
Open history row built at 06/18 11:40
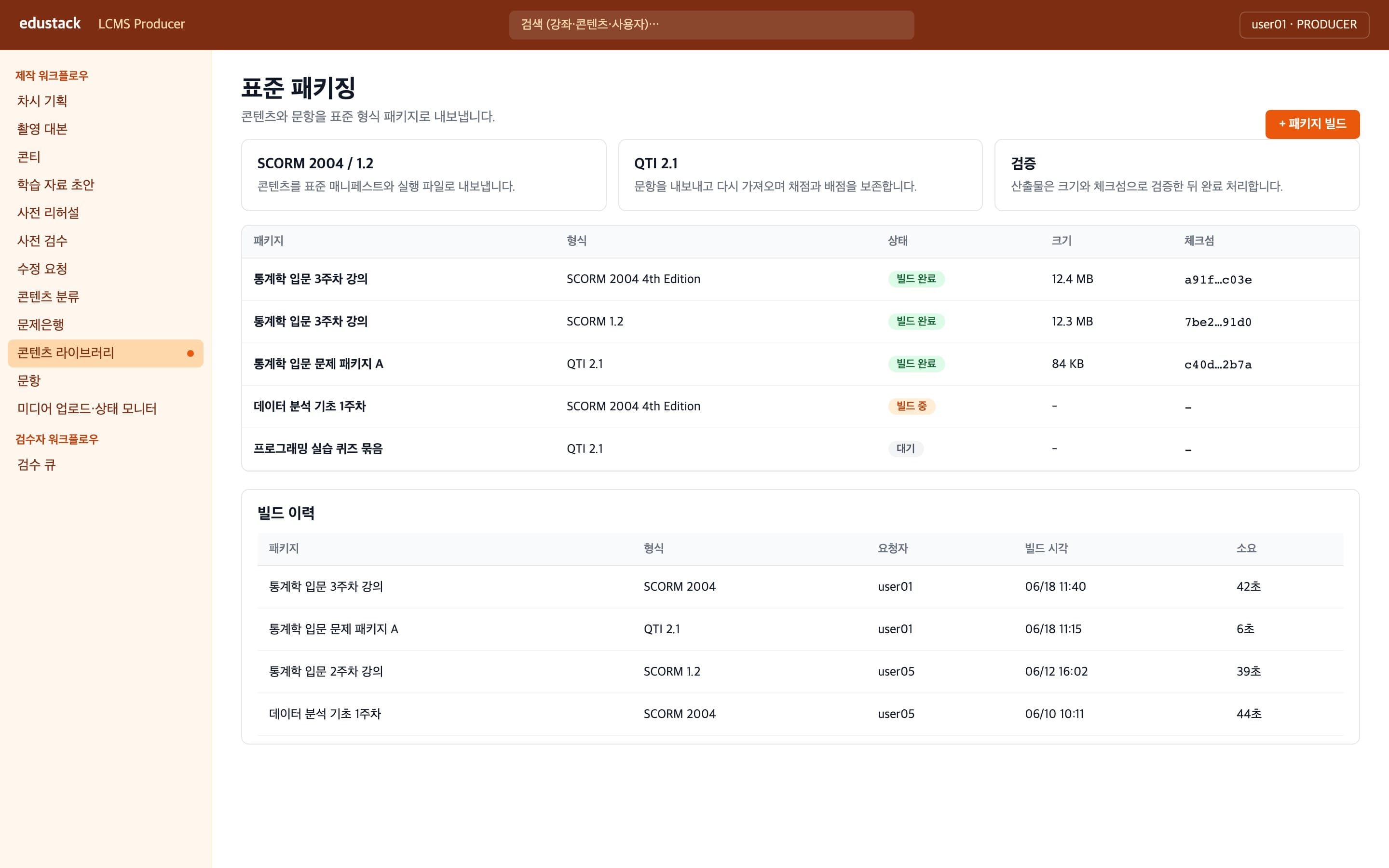[800, 587]
